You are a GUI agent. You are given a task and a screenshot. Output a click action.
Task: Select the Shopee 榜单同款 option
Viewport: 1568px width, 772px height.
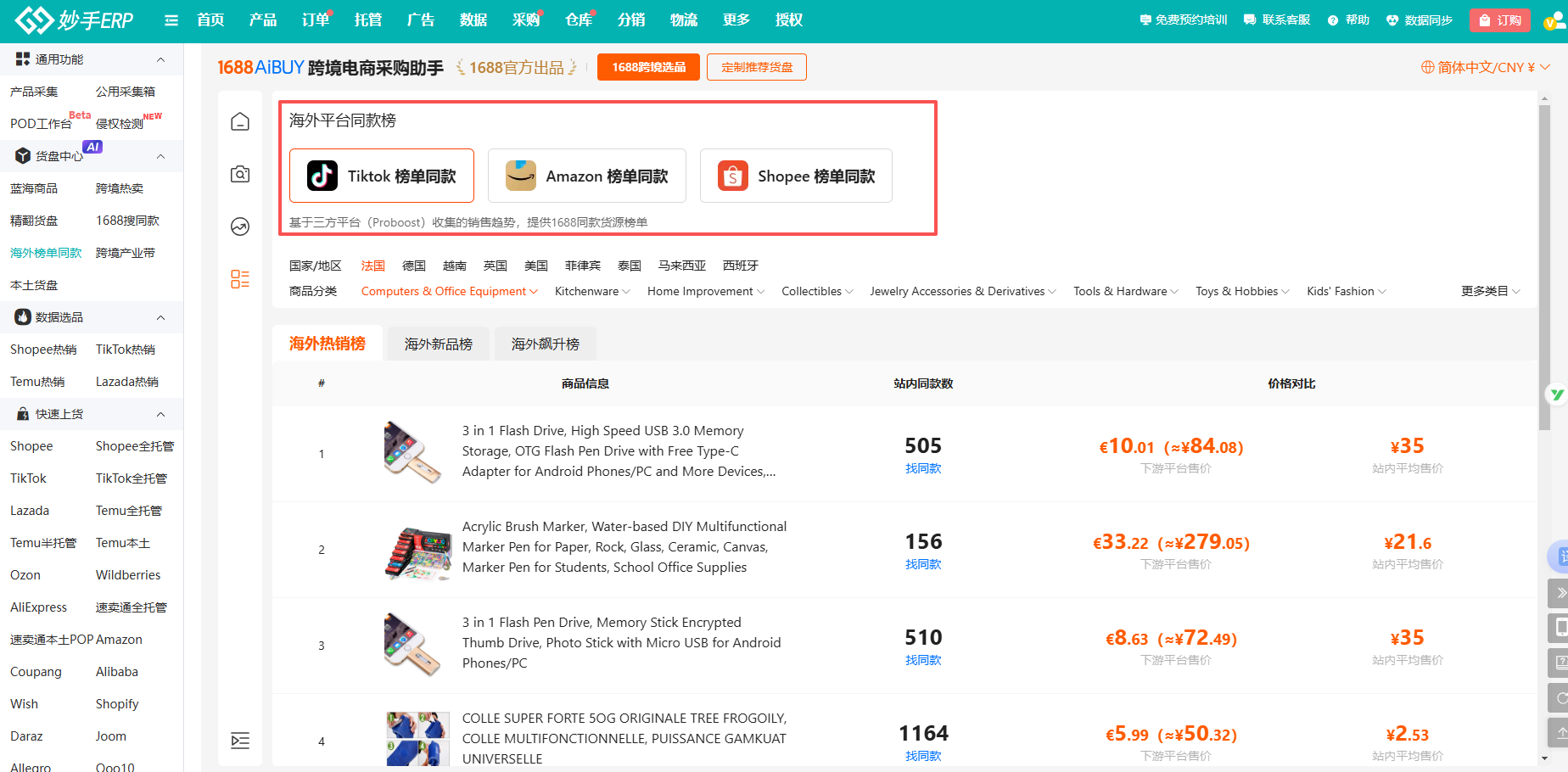click(796, 176)
